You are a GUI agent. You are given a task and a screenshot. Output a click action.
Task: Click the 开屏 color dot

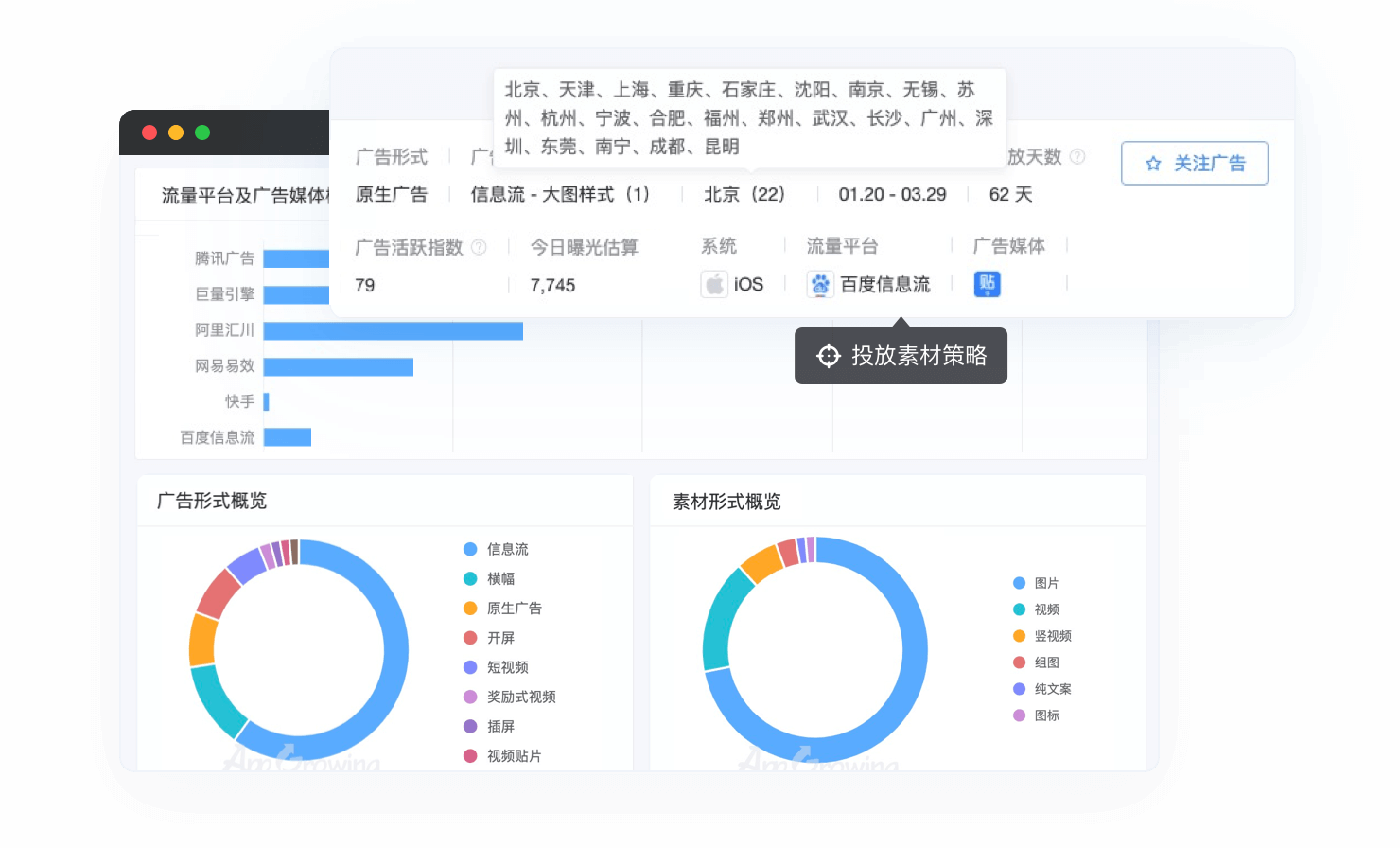pyautogui.click(x=470, y=638)
